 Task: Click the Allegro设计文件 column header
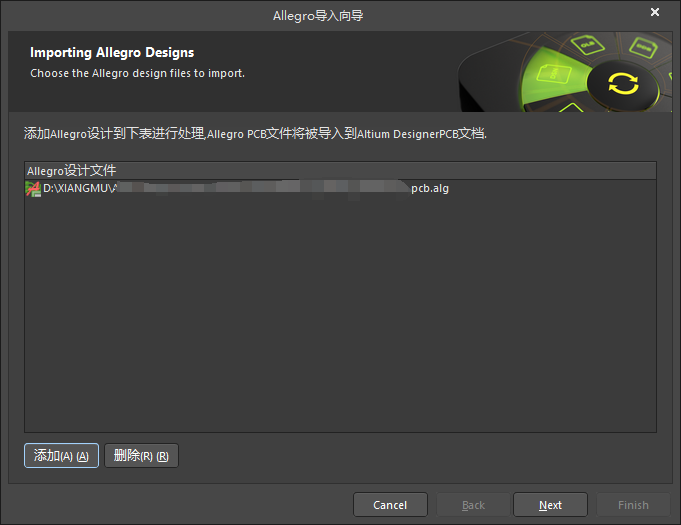(340, 171)
